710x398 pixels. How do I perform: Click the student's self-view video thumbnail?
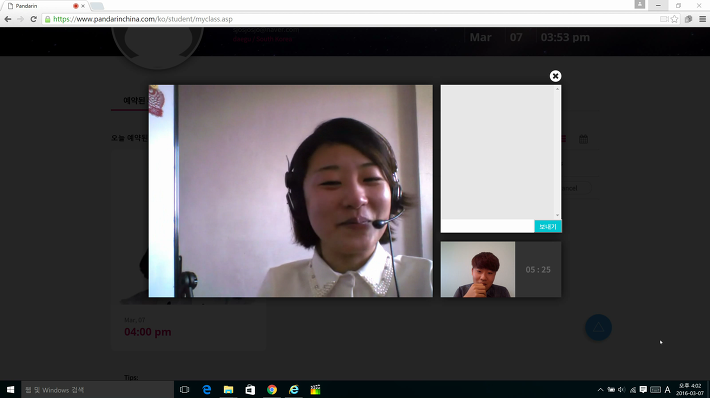click(478, 269)
